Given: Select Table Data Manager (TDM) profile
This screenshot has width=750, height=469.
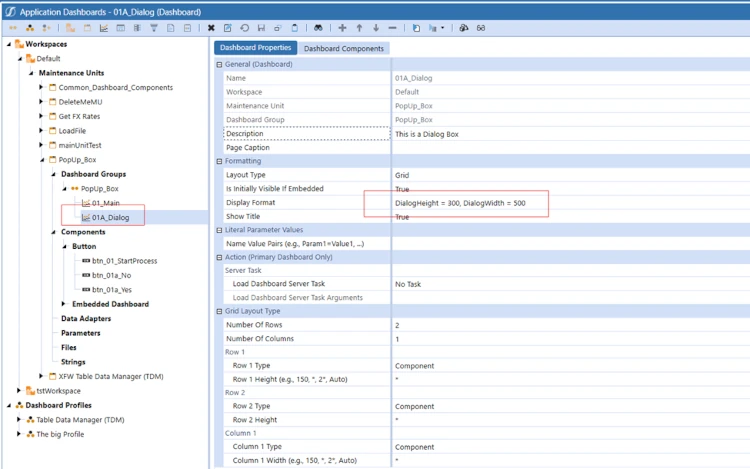Looking at the screenshot, I should (80, 420).
